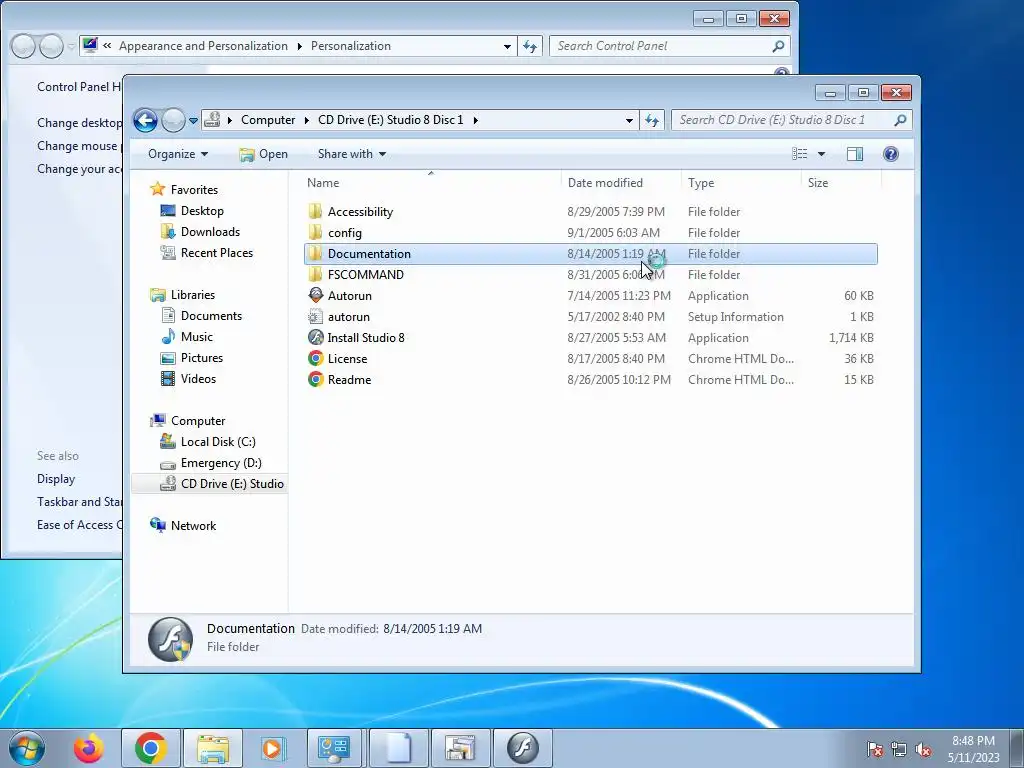Open the Organize dropdown menu
Viewport: 1024px width, 768px height.
(178, 154)
